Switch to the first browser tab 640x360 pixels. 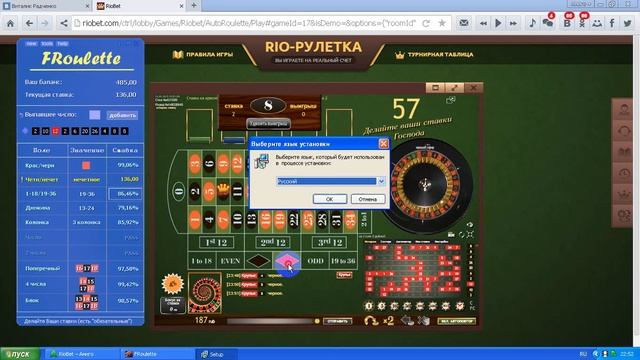[46, 6]
